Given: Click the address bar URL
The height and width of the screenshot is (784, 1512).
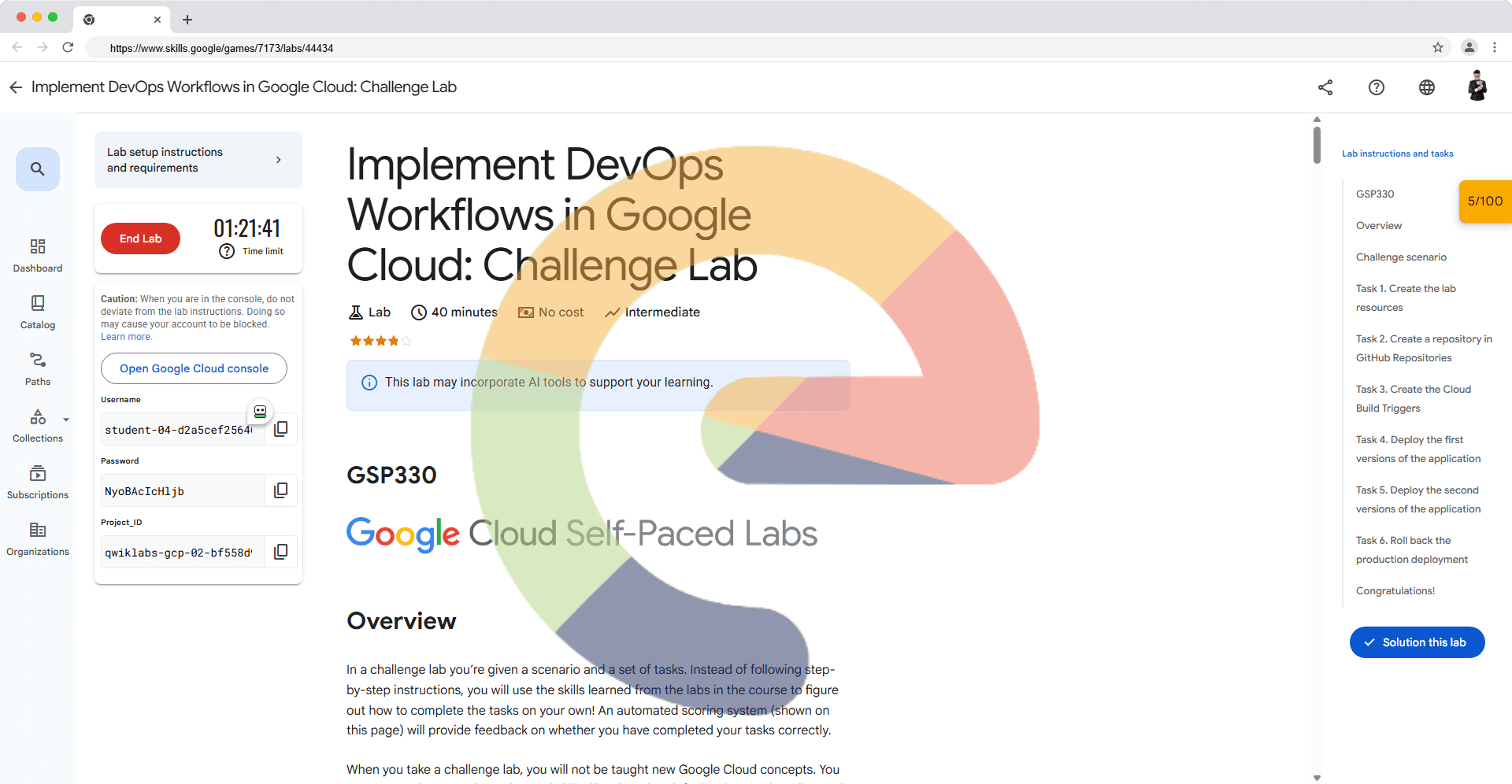Looking at the screenshot, I should pyautogui.click(x=221, y=48).
